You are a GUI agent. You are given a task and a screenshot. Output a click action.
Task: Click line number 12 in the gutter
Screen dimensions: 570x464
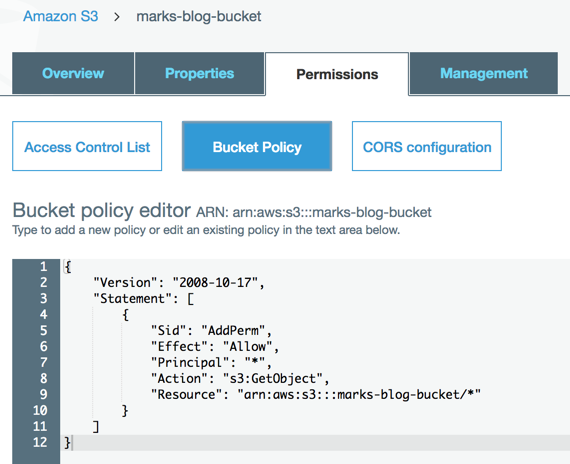coord(40,443)
